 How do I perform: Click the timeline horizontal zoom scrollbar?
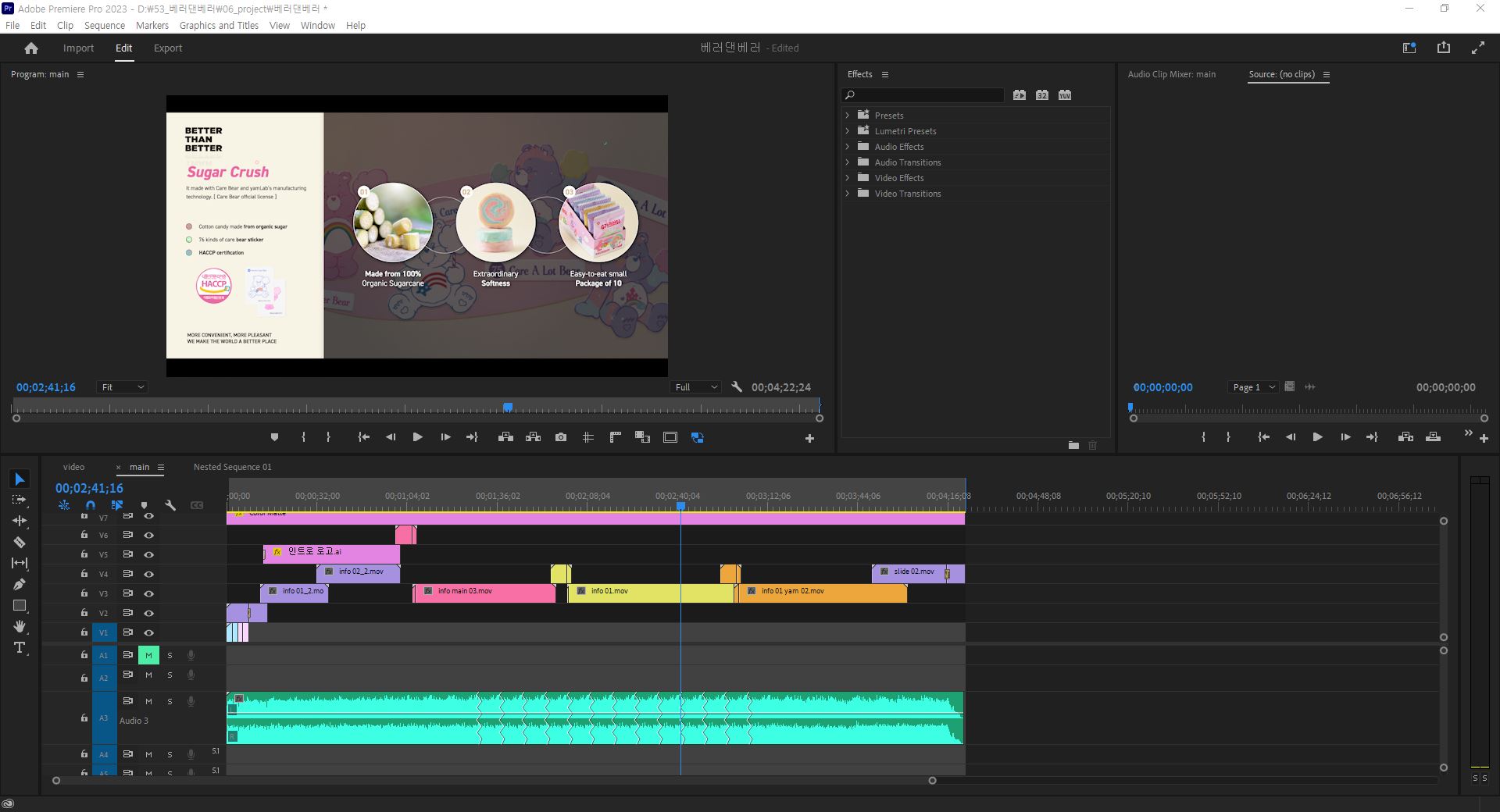(x=494, y=780)
